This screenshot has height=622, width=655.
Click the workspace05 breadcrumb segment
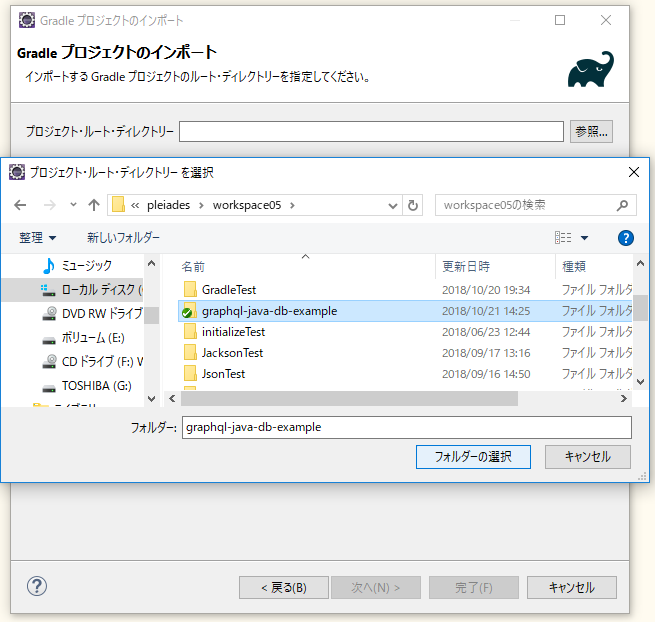[x=247, y=205]
